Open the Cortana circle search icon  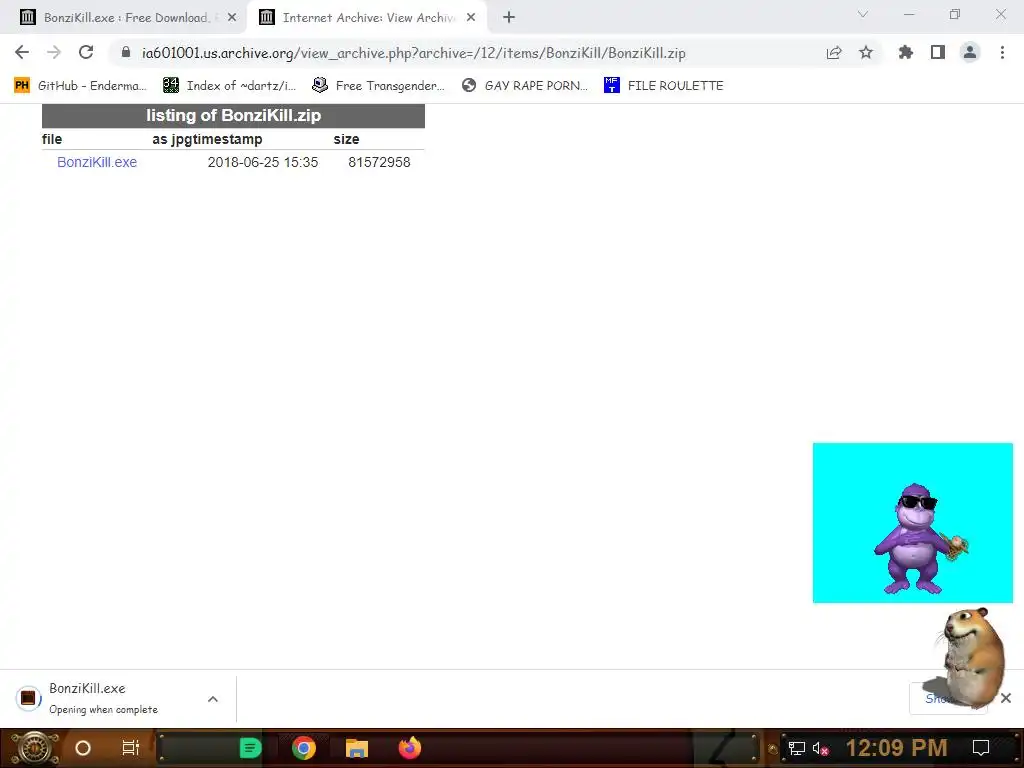[83, 748]
